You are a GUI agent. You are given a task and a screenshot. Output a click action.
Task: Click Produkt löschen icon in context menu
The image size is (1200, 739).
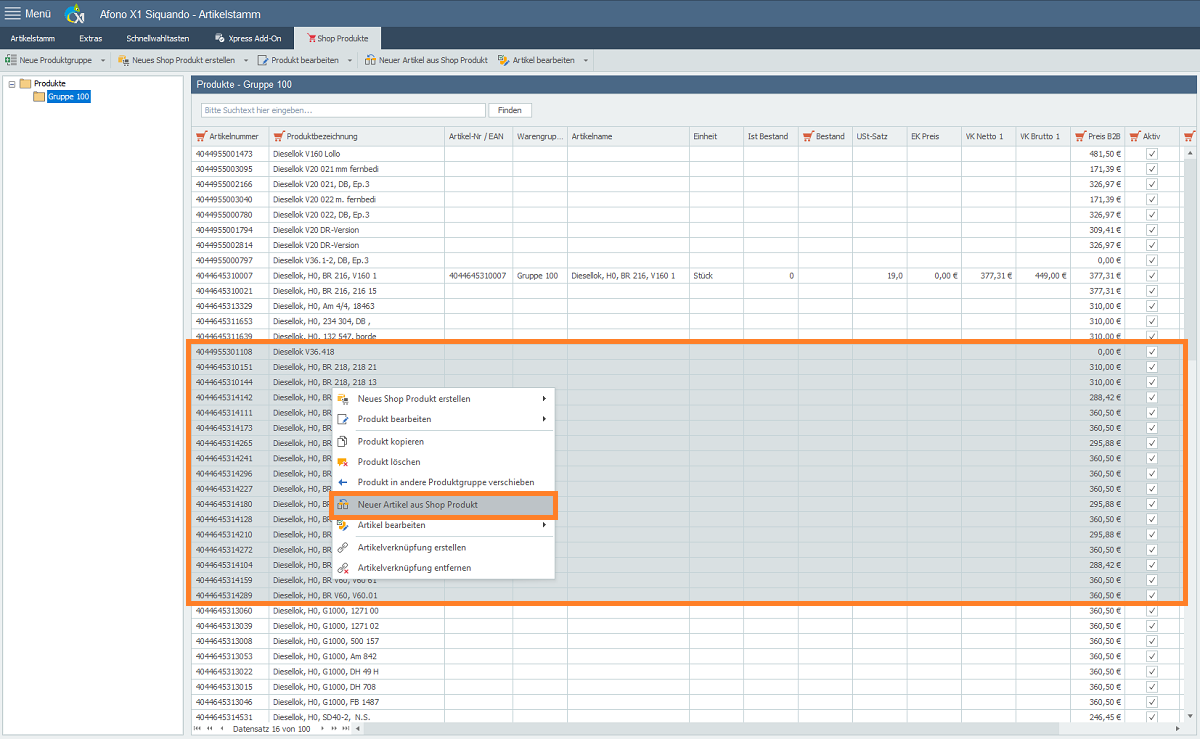point(342,462)
